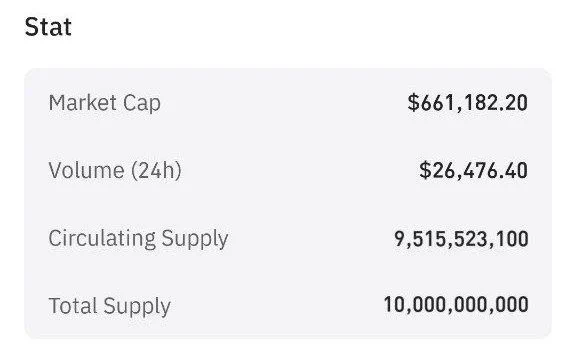
Task: Click the (24h) part of Volume label
Action: 156,170
